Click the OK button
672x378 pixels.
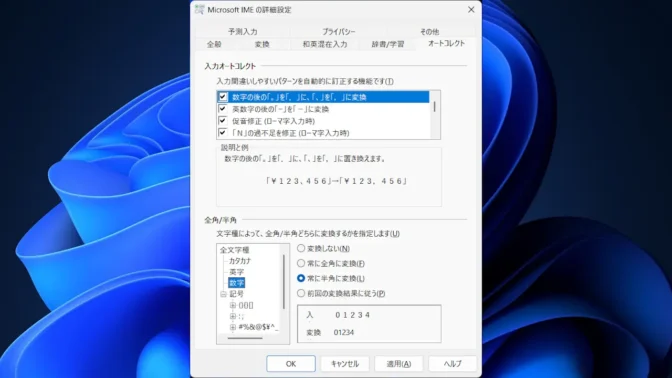click(x=291, y=363)
